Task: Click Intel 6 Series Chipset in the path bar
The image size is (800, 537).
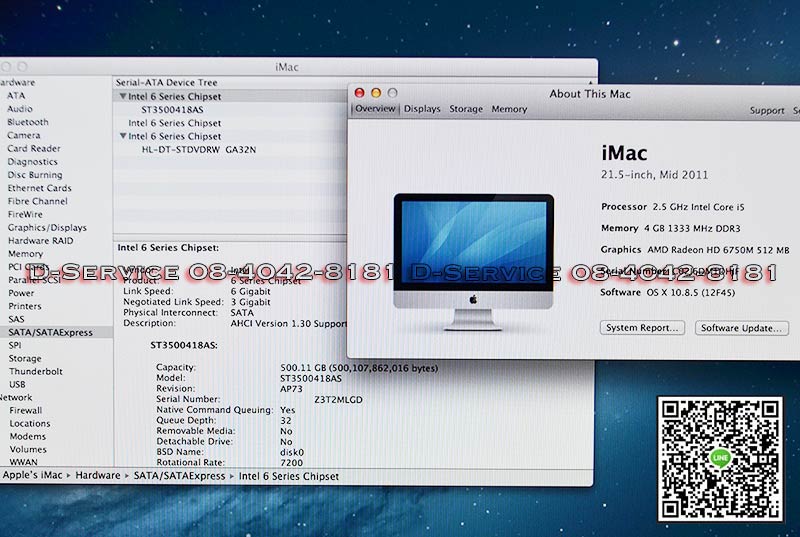Action: point(289,476)
